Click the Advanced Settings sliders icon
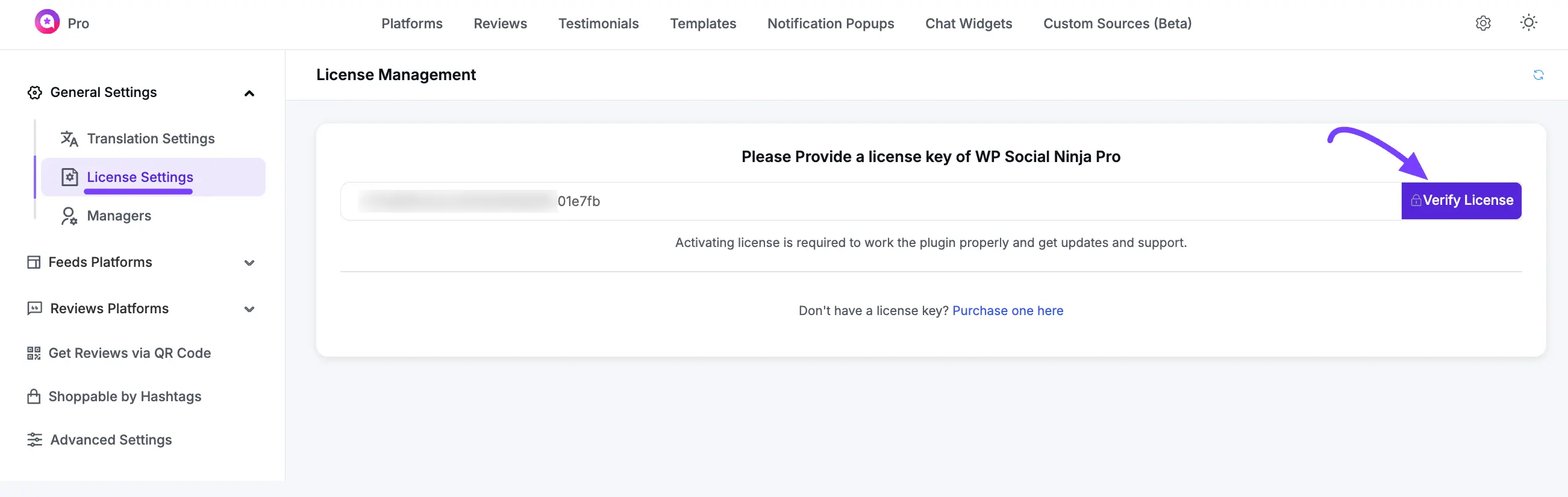This screenshot has width=1568, height=497. (x=35, y=440)
